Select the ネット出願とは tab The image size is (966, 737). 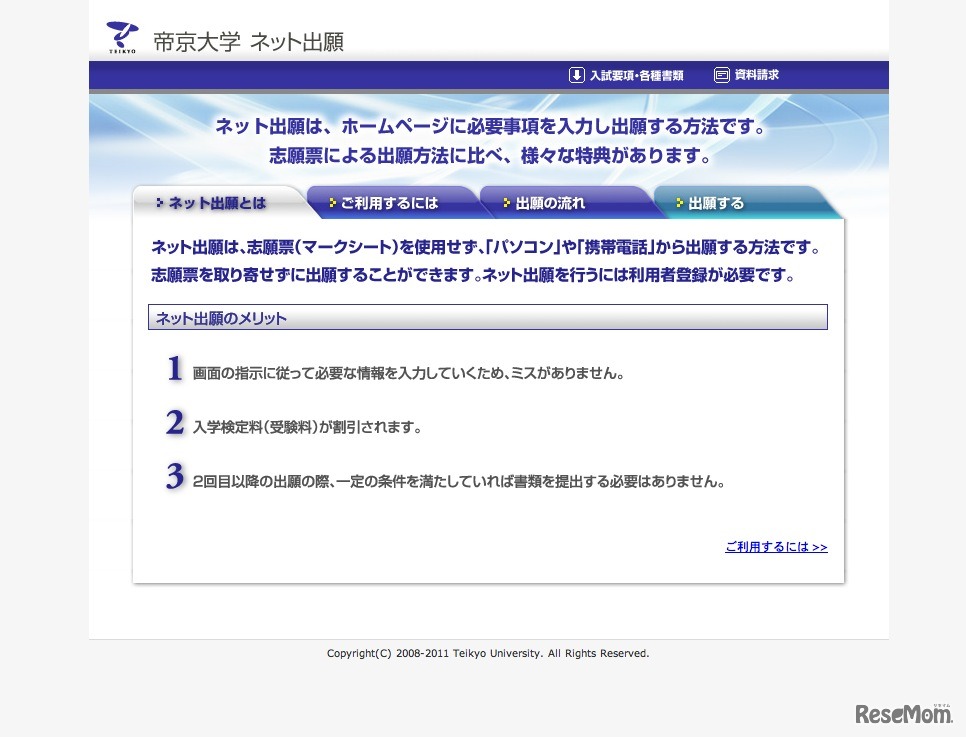point(217,203)
